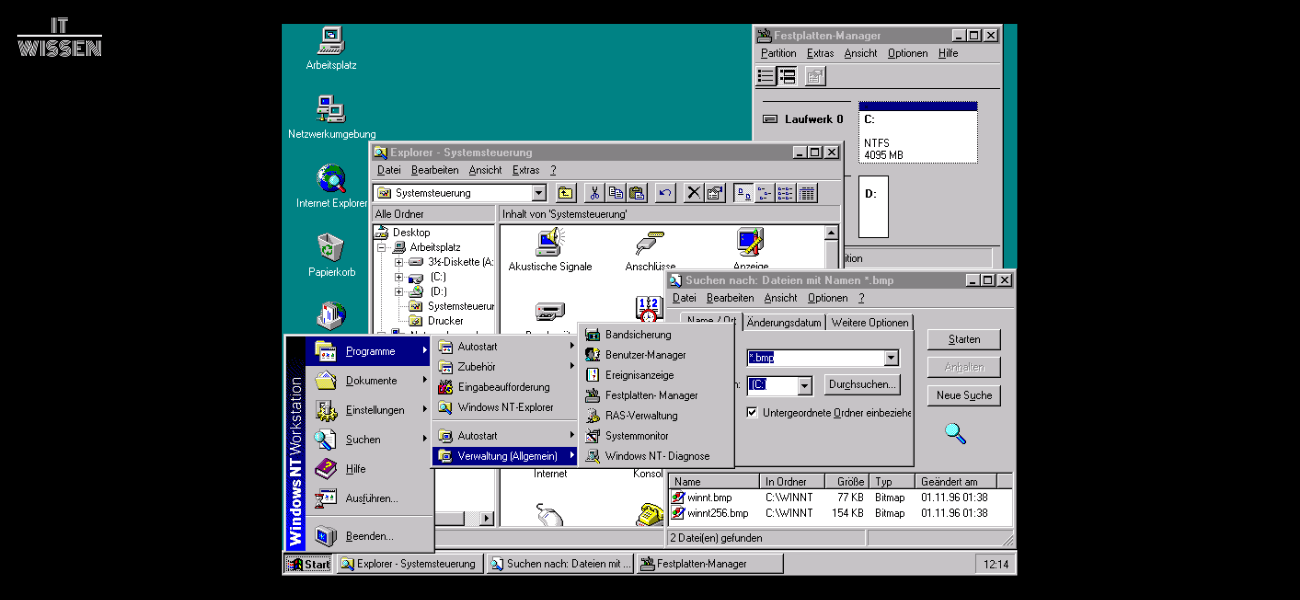Launch Windows NT-Diagnose from Verwaltung submenu
The image size is (1300, 600).
[656, 456]
